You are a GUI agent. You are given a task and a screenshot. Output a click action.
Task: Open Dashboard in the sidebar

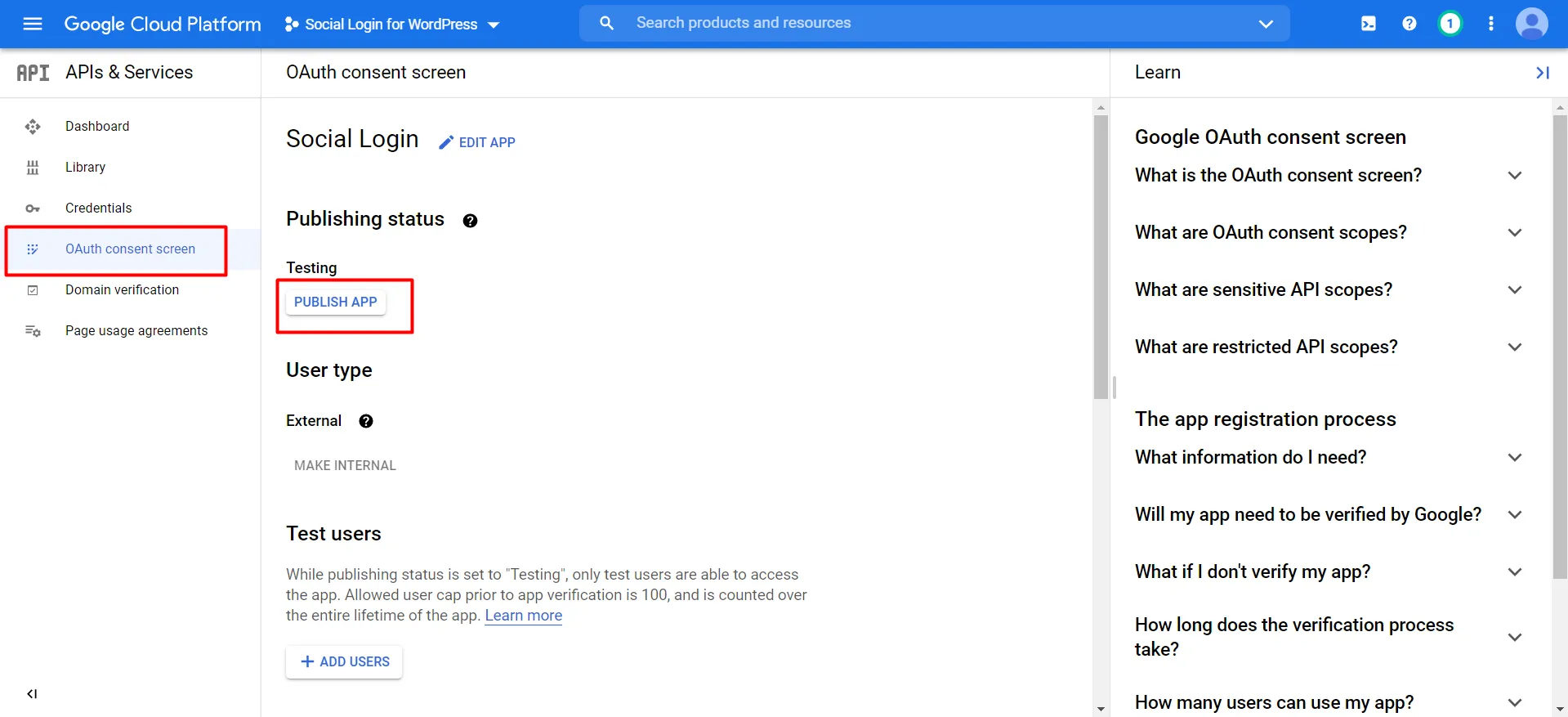130,127
